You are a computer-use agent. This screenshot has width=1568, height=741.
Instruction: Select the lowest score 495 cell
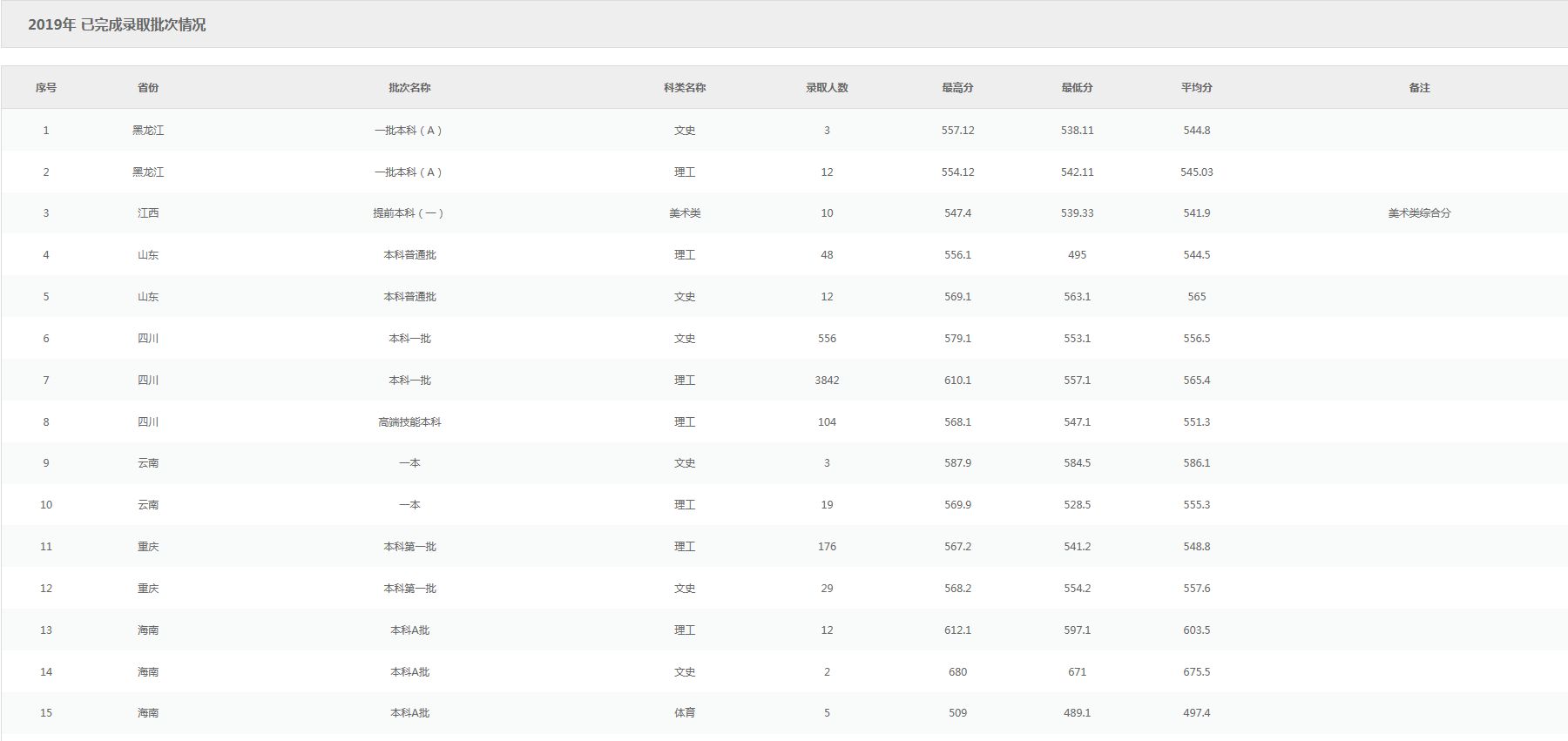click(1077, 255)
